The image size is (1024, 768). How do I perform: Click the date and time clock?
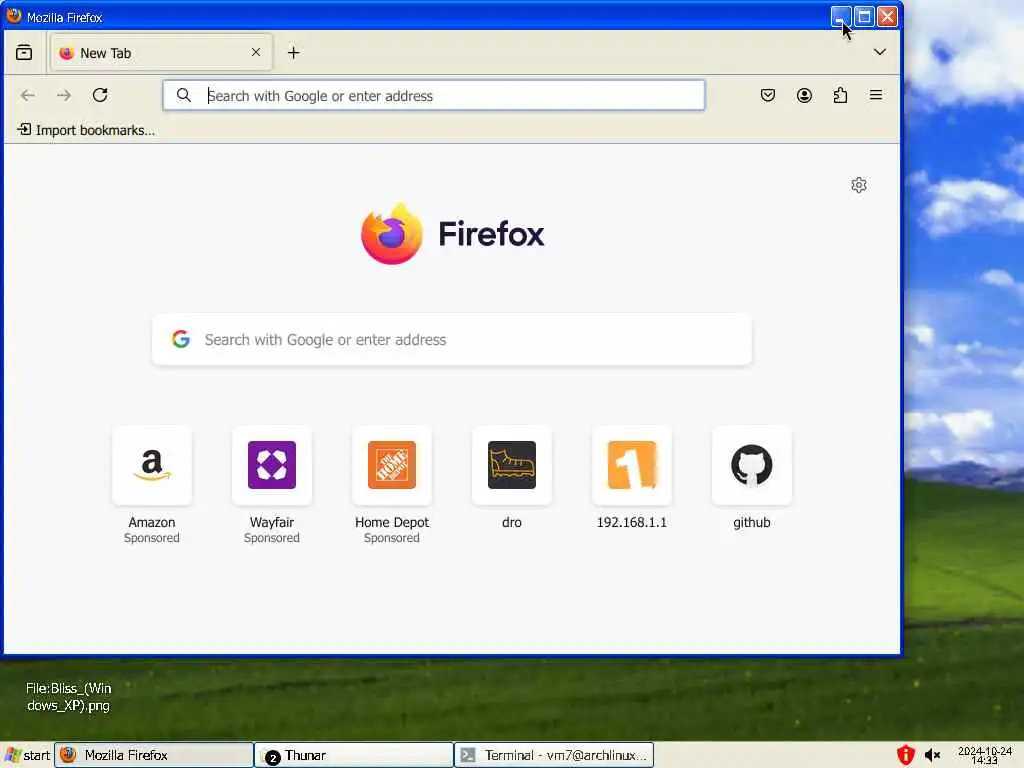[x=985, y=756]
